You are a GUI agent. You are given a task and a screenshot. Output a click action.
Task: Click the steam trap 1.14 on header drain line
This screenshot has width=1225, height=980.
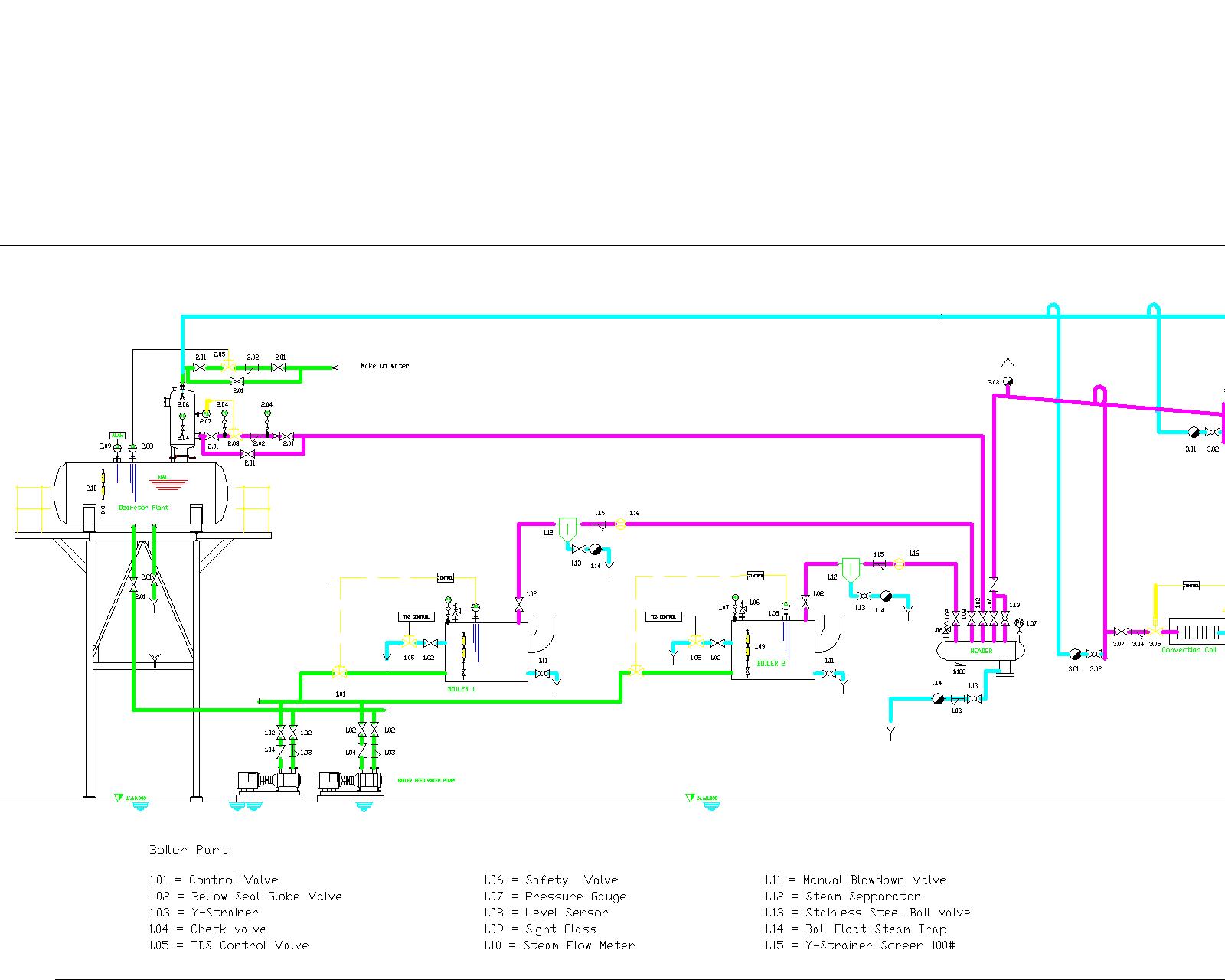(x=938, y=698)
